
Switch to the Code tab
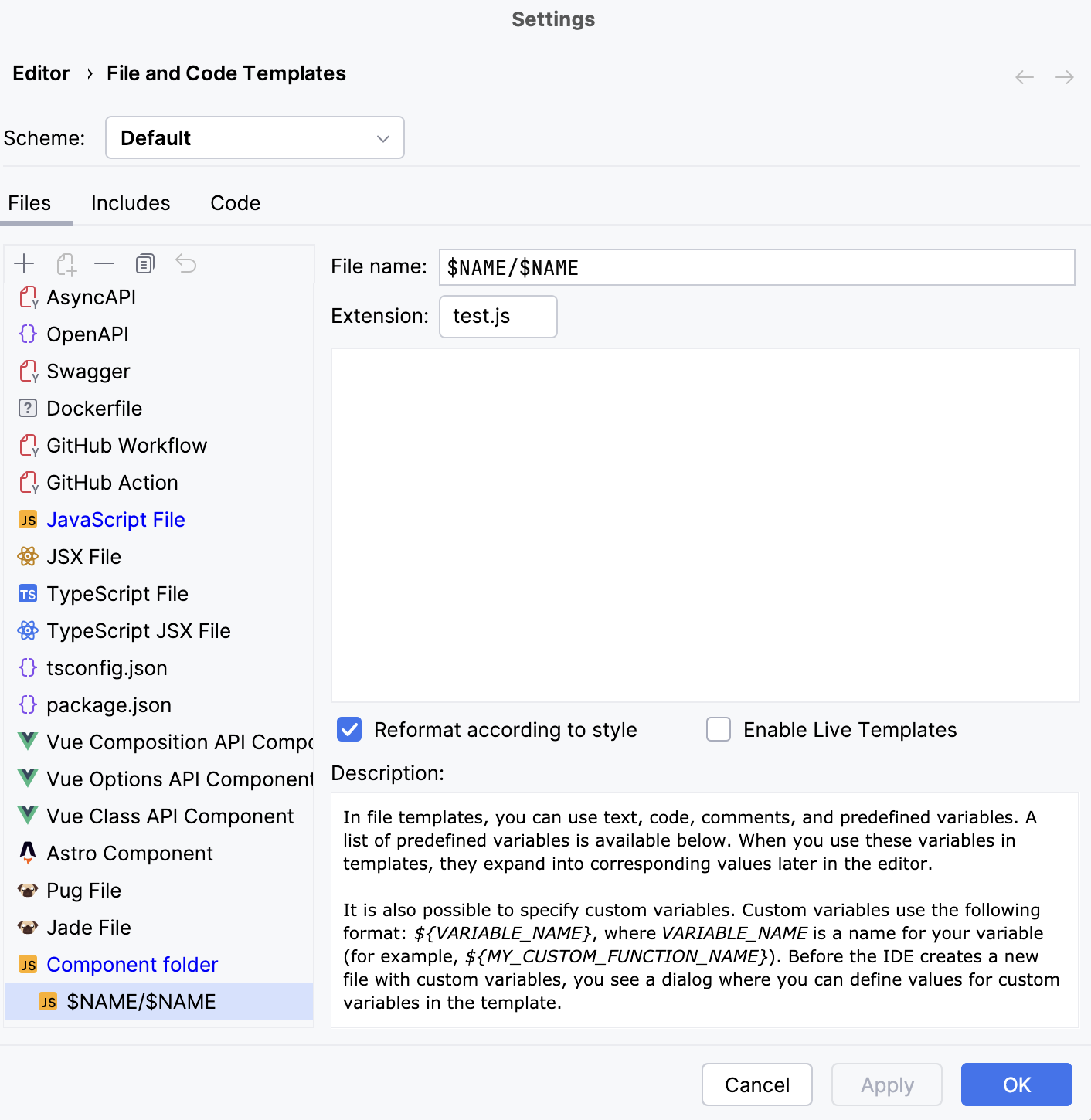coord(235,202)
